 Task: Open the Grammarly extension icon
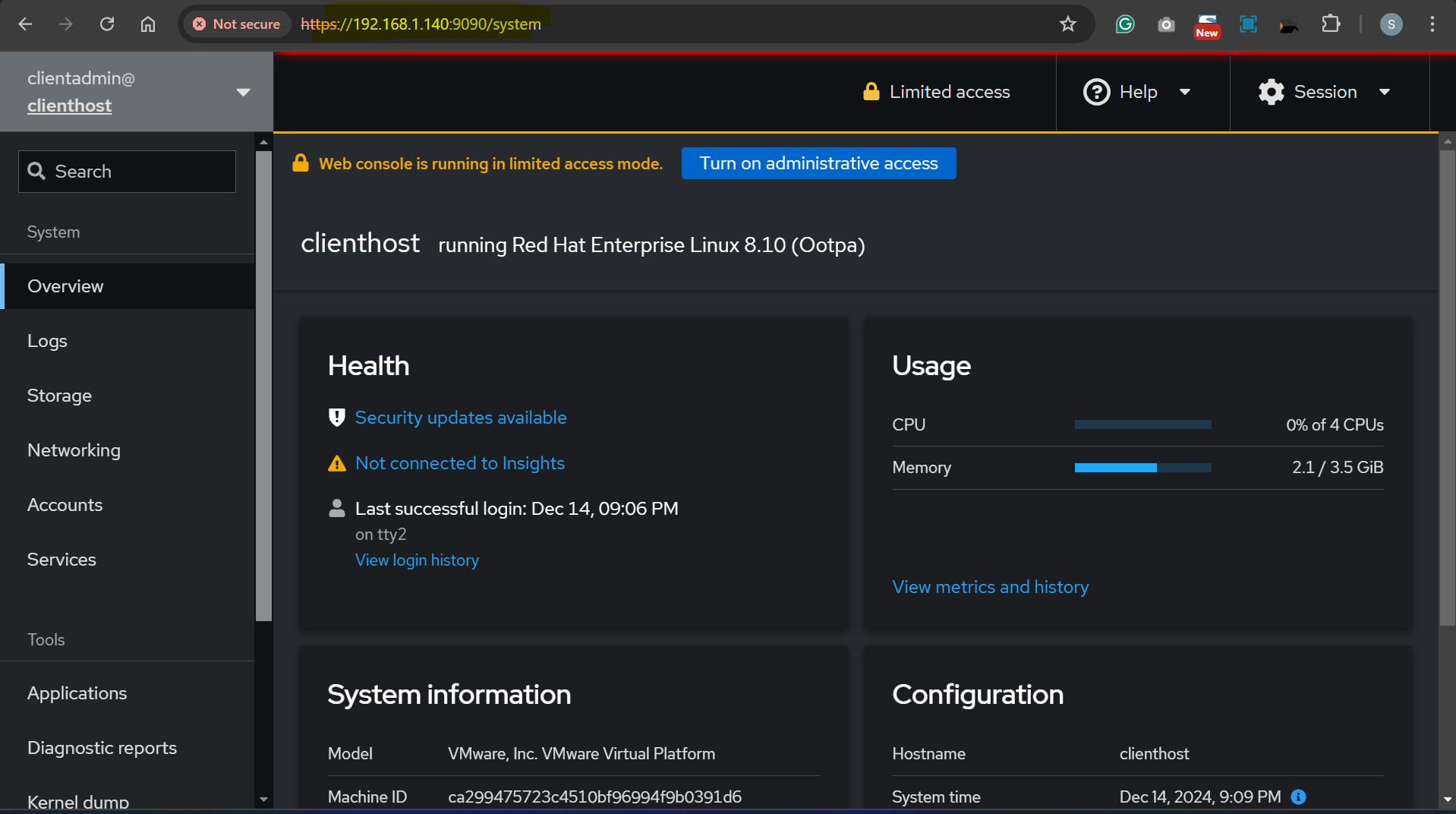[x=1125, y=24]
